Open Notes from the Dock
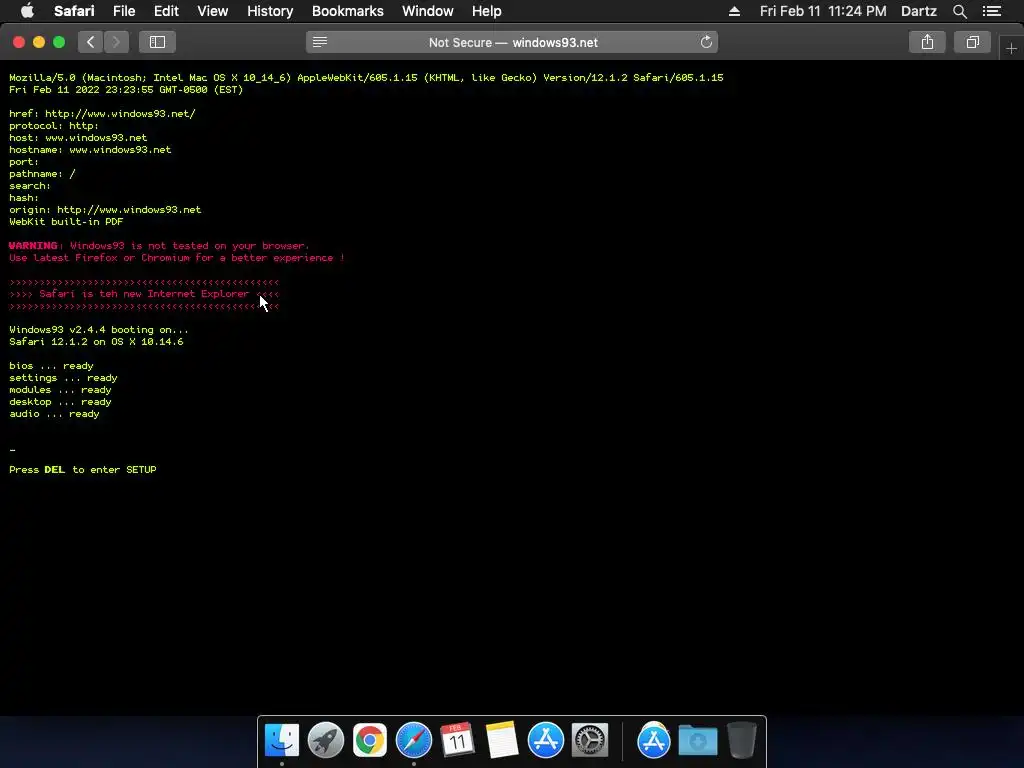The image size is (1024, 768). [x=502, y=740]
